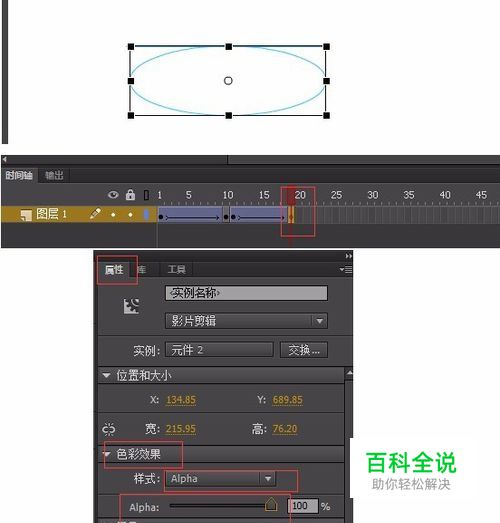Click the keyframe at frame 10
Viewport: 500px width, 523px height.
[226, 217]
